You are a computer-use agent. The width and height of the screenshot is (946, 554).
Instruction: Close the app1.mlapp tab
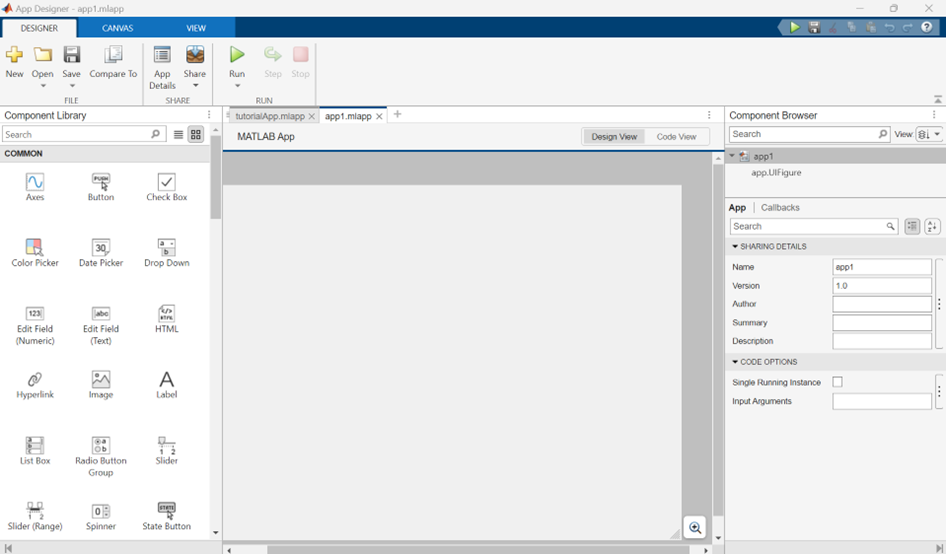[379, 116]
